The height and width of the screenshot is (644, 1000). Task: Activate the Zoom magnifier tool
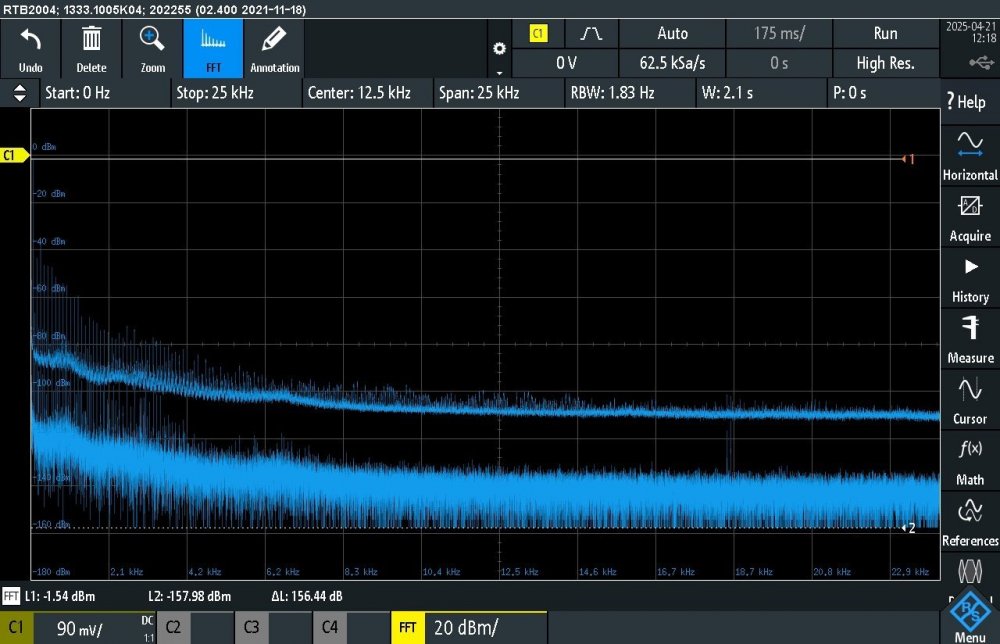point(152,41)
